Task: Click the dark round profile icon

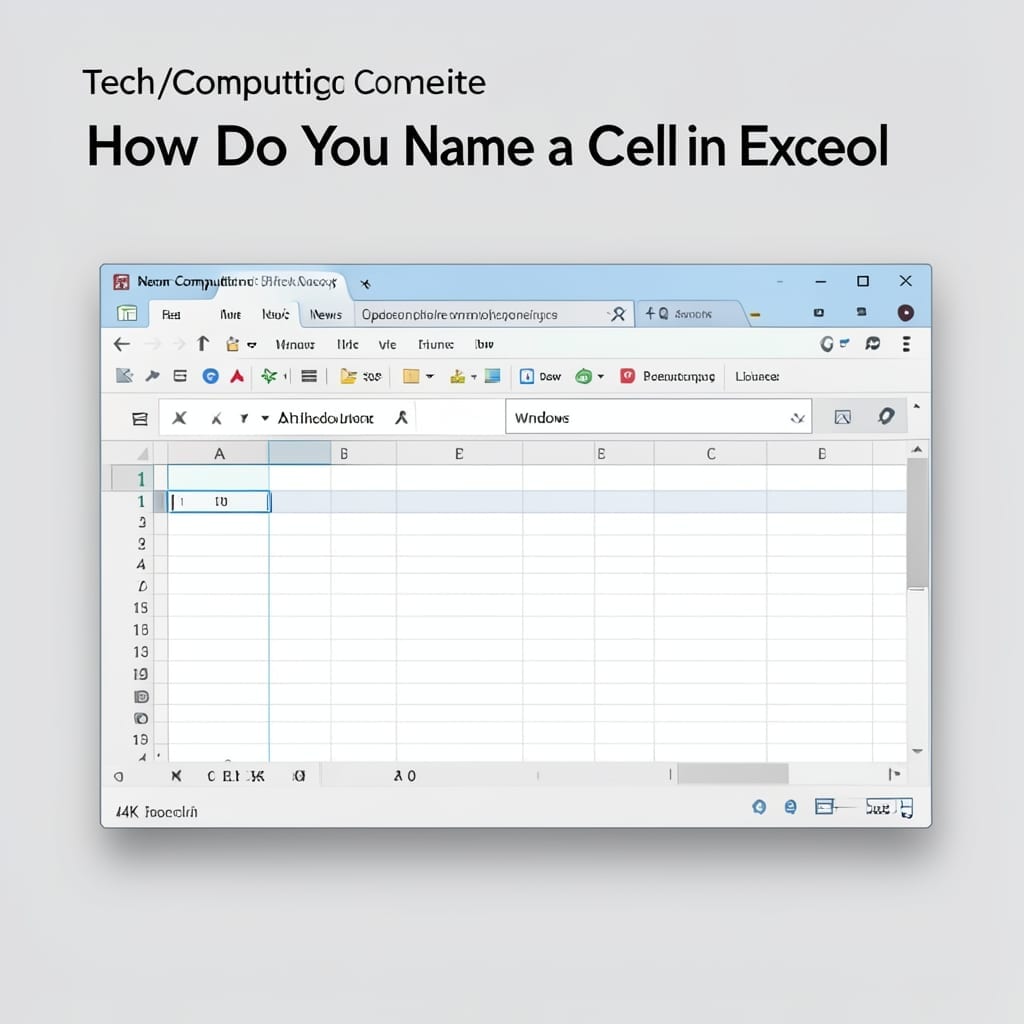Action: click(905, 313)
